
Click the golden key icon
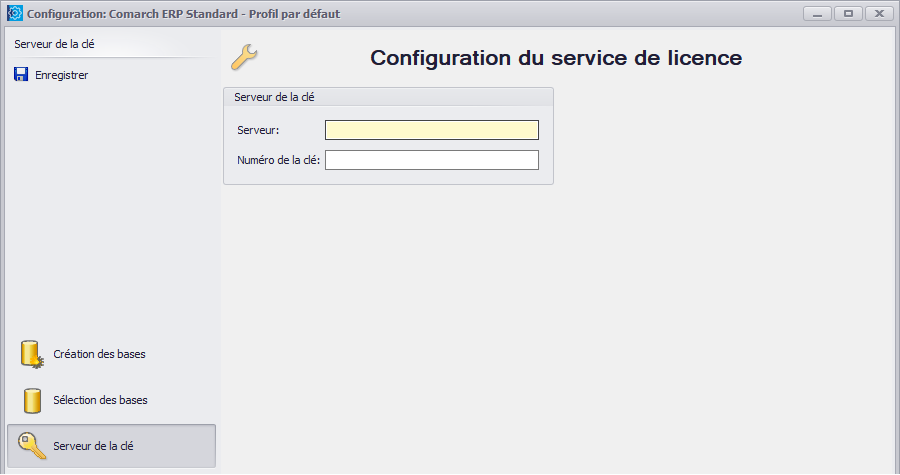[x=32, y=446]
